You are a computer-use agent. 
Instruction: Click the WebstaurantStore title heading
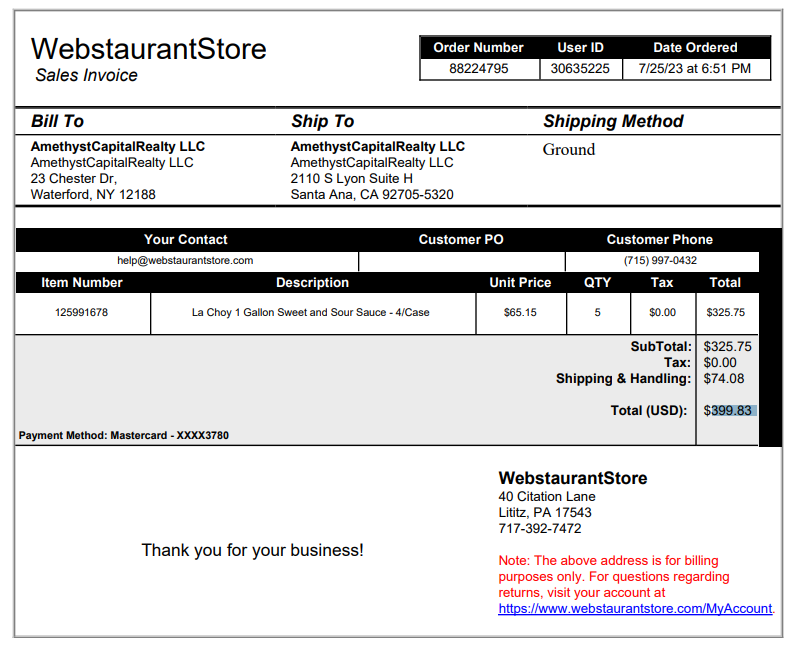pos(148,49)
